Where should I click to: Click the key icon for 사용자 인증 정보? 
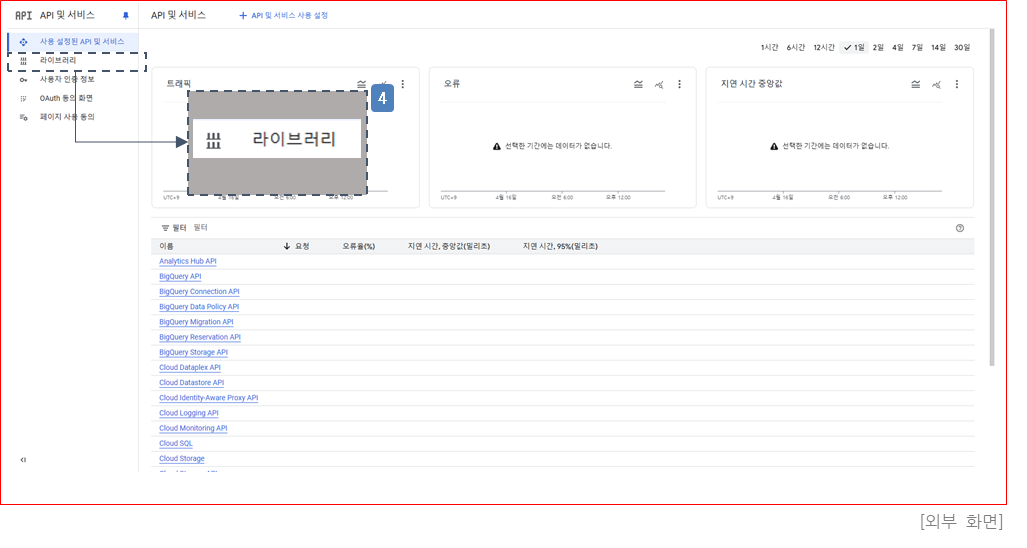coord(24,80)
